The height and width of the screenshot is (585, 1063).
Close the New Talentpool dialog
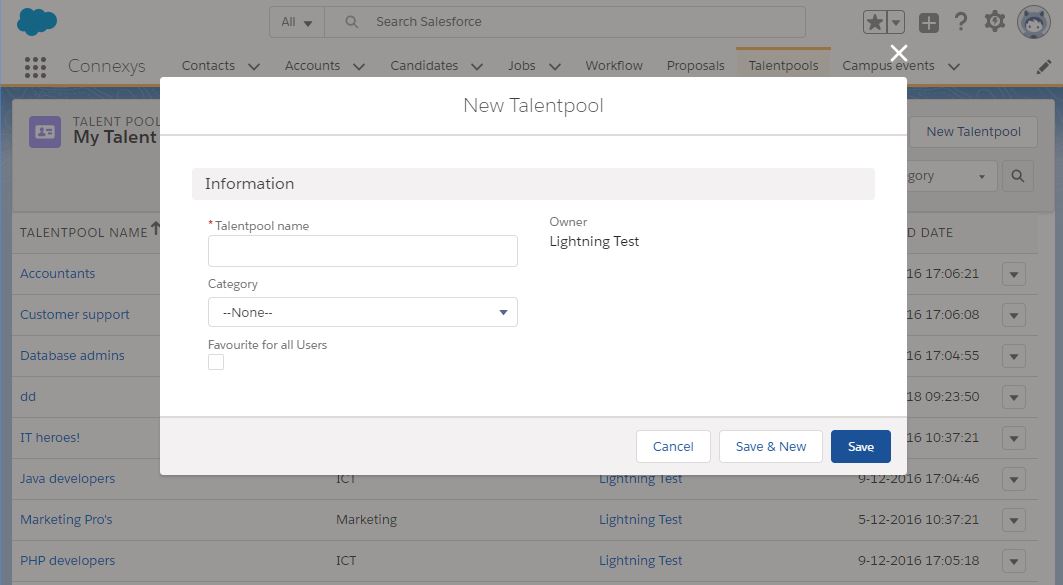tap(898, 53)
